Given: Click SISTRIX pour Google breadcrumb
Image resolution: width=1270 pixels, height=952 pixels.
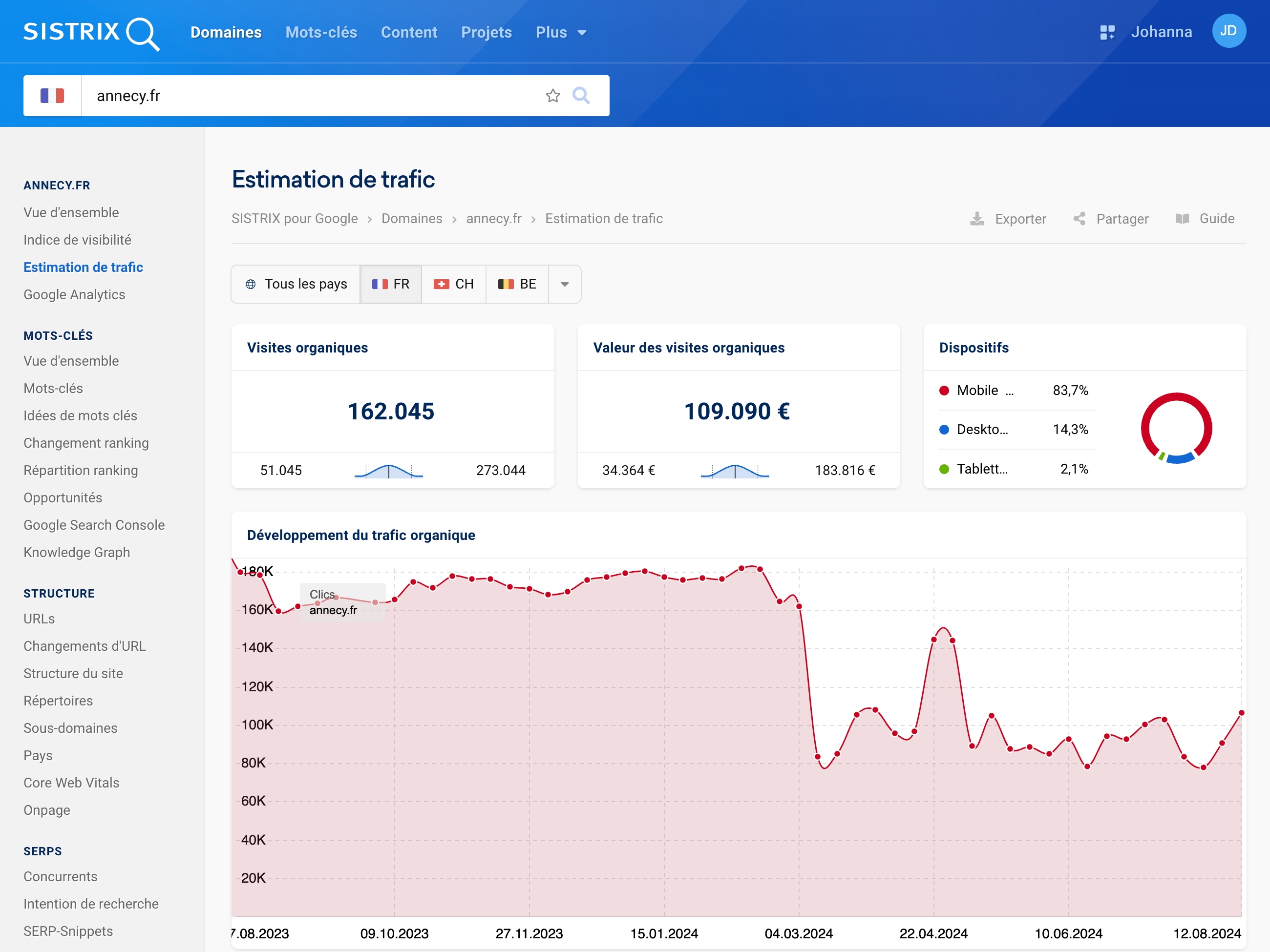Looking at the screenshot, I should [295, 219].
